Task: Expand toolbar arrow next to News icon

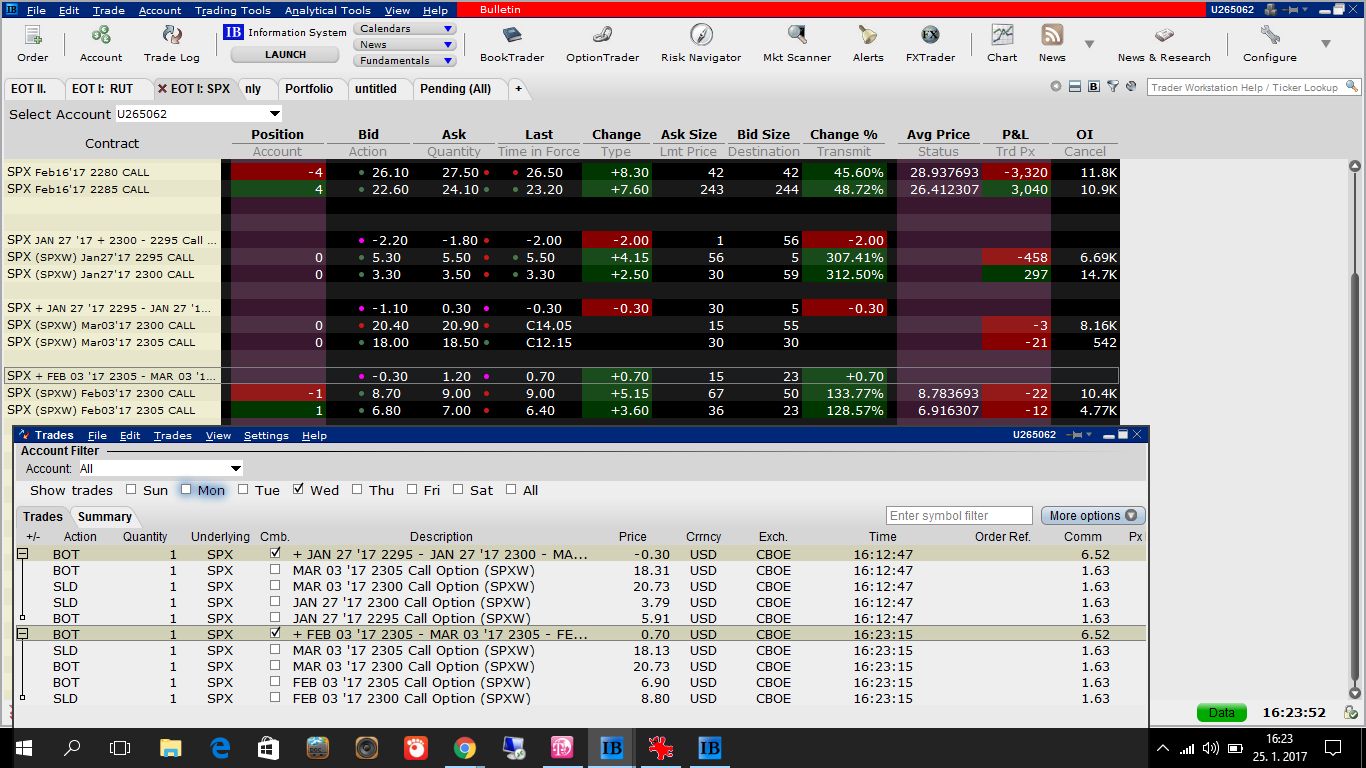Action: pos(1089,44)
